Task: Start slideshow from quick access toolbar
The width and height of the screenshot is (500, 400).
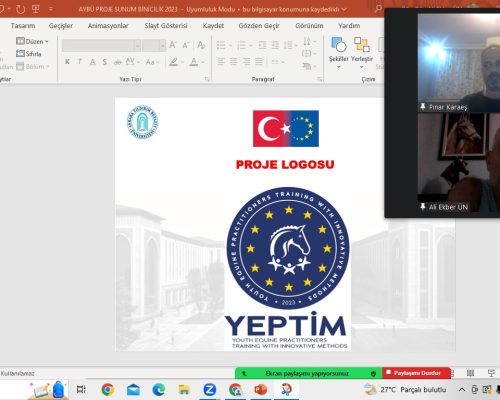Action: [x=36, y=9]
